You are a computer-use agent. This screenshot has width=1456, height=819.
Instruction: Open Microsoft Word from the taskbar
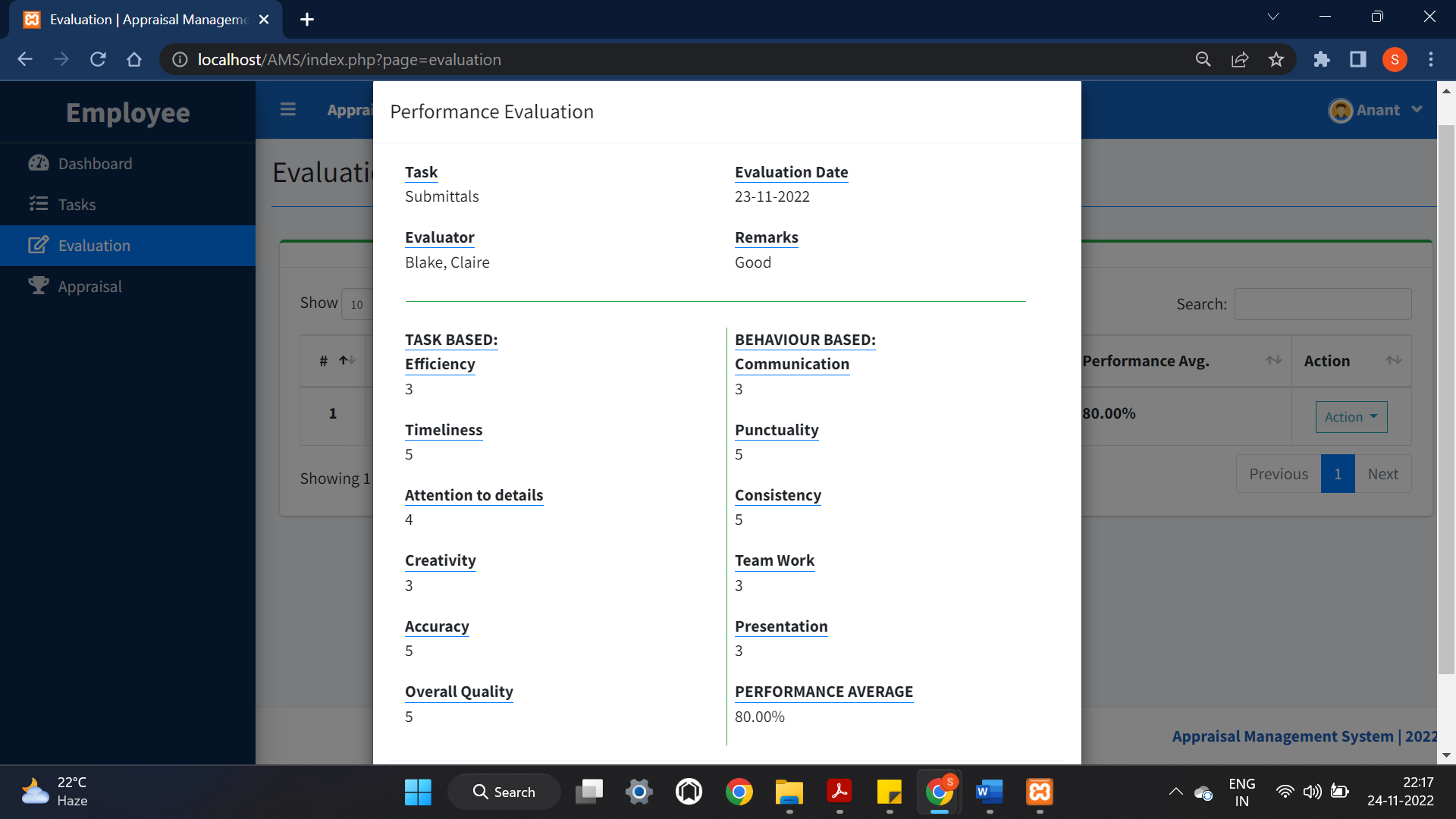point(989,791)
